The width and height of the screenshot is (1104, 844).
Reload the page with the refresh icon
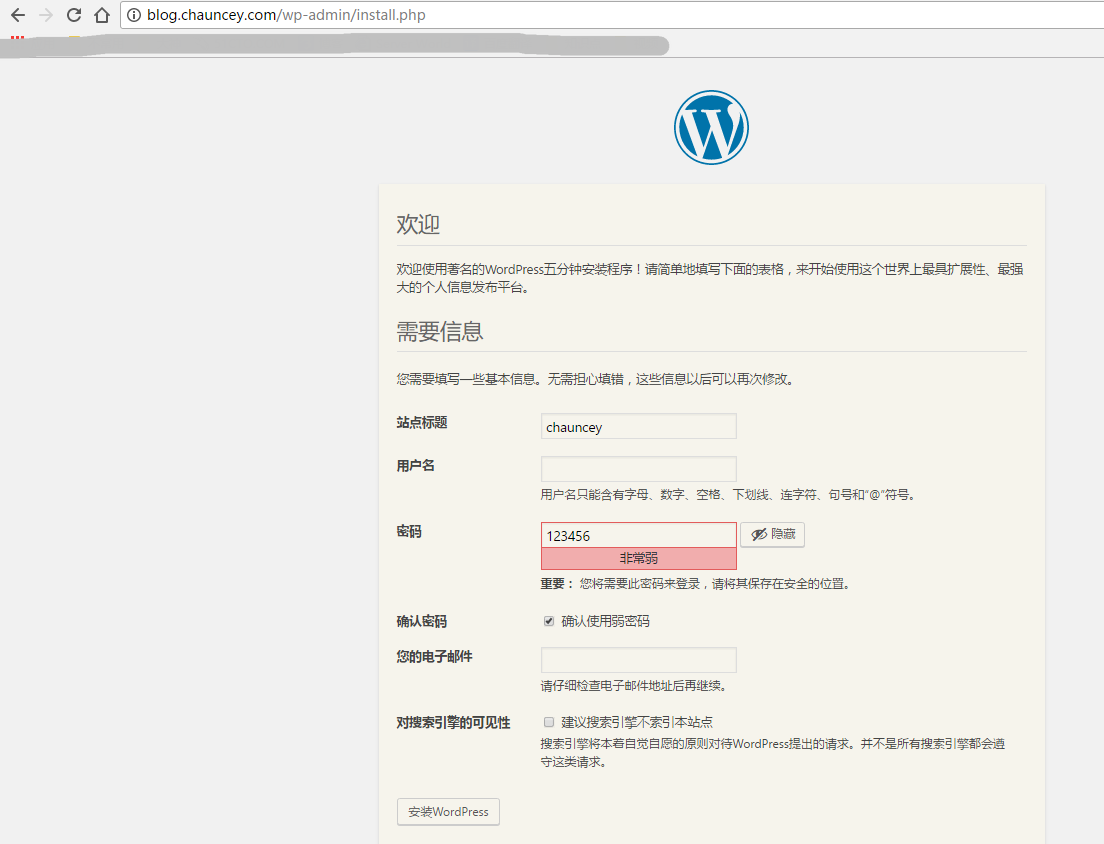pyautogui.click(x=73, y=15)
